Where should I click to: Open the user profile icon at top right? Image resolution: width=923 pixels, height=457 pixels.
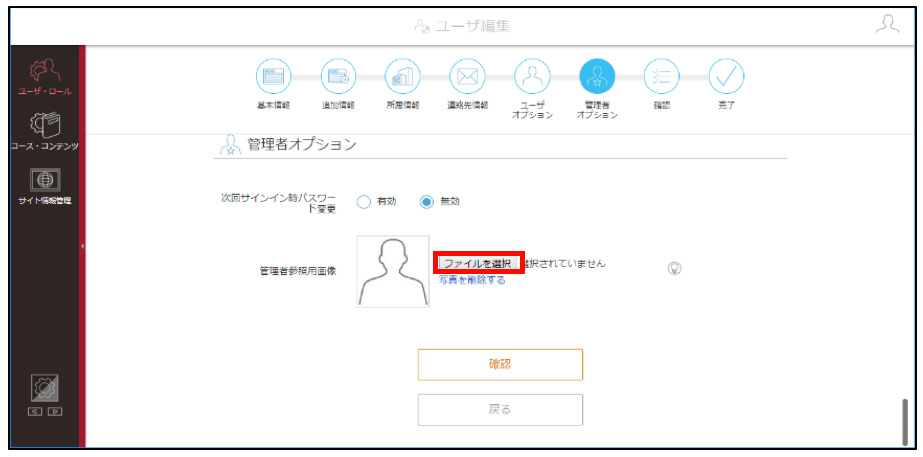[x=888, y=24]
